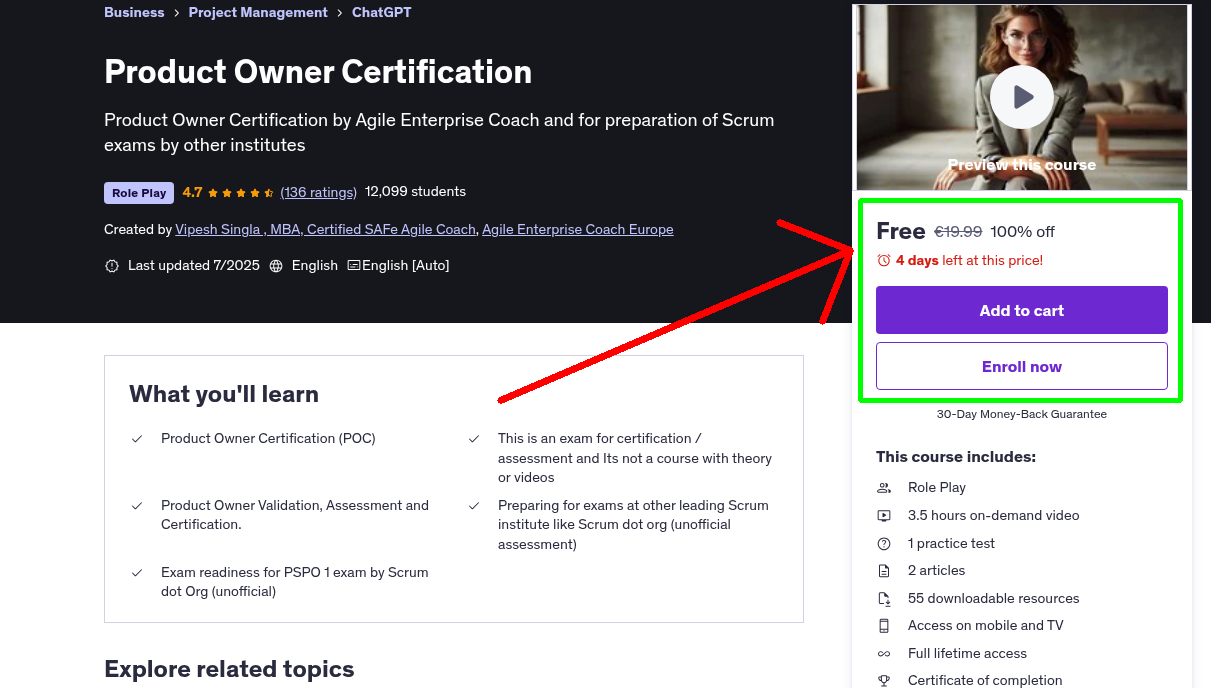This screenshot has height=688, width=1211.
Task: Click checkmark beside Product Owner Certification (POC)
Action: (x=137, y=439)
